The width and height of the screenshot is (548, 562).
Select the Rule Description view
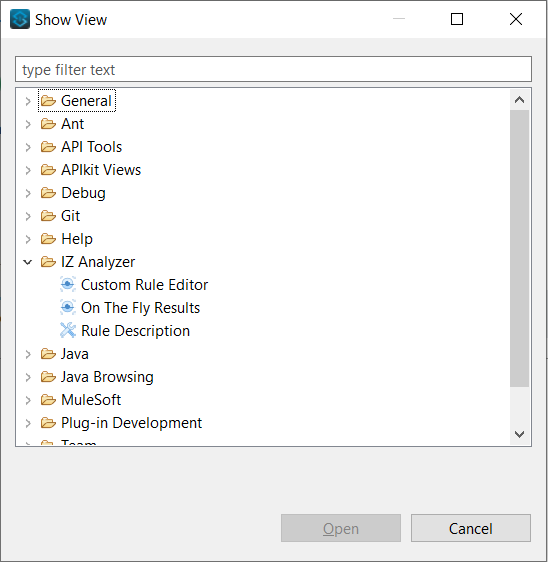click(x=135, y=331)
